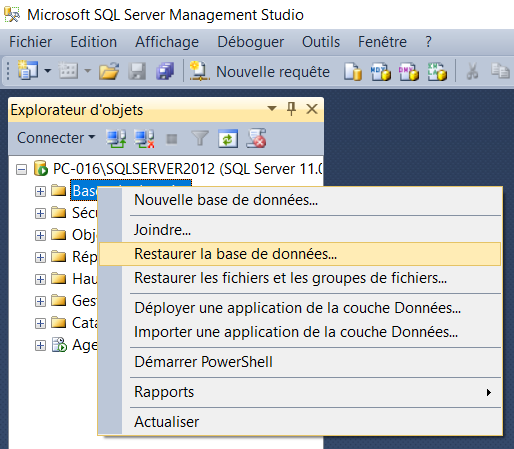Screen dimensions: 514x449
Task: Expand the Rép… folder node
Action: point(40,258)
